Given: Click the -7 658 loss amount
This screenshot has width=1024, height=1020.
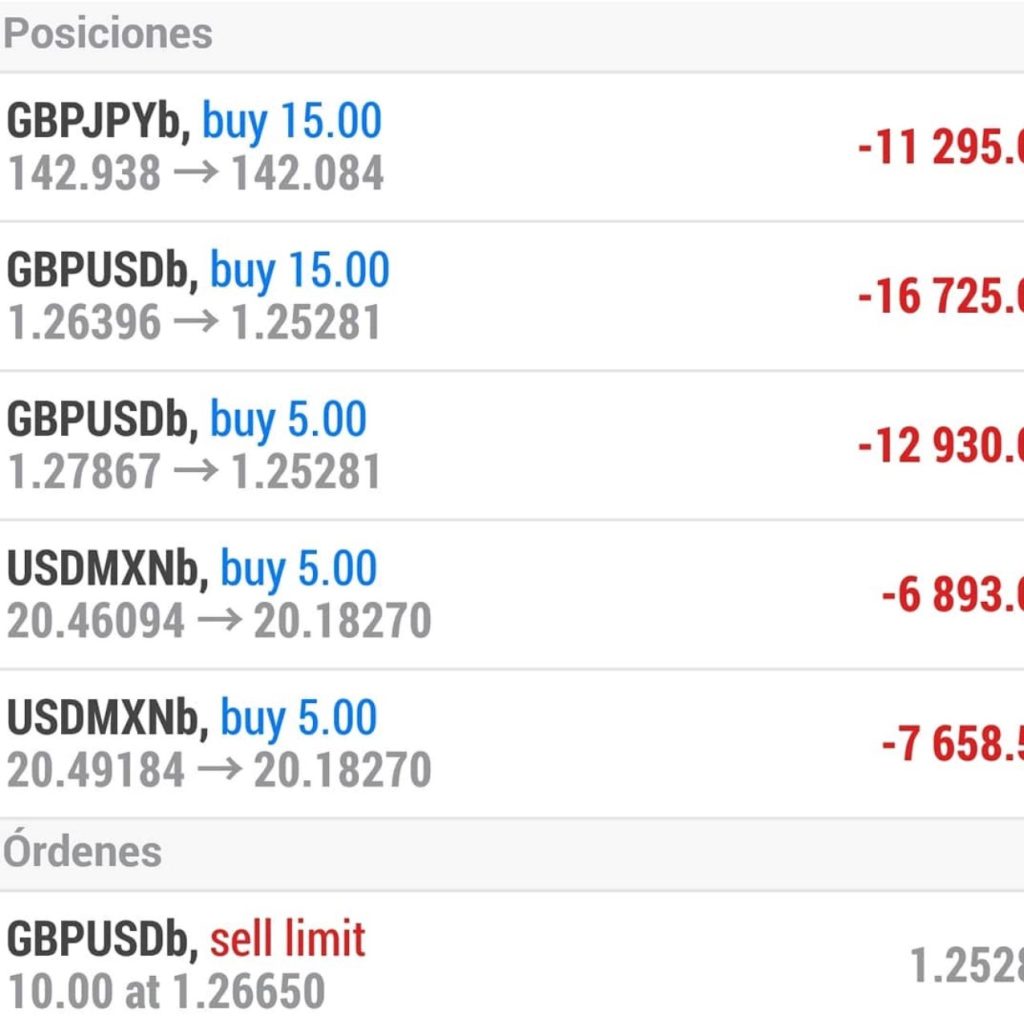Looking at the screenshot, I should [952, 744].
